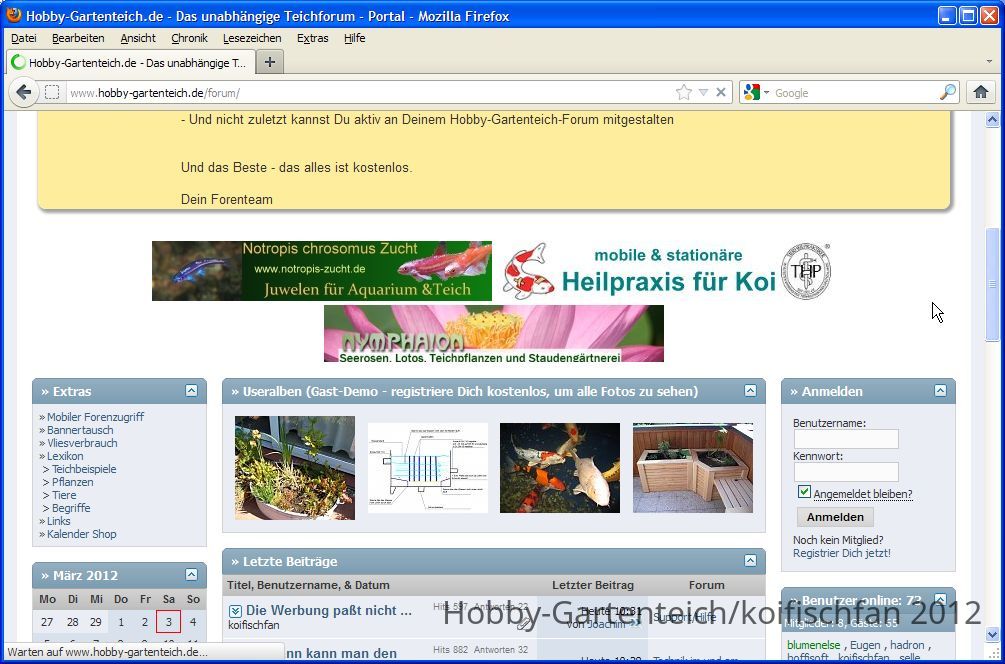
Task: Collapse the März 2012 calendar panel
Action: tap(191, 574)
